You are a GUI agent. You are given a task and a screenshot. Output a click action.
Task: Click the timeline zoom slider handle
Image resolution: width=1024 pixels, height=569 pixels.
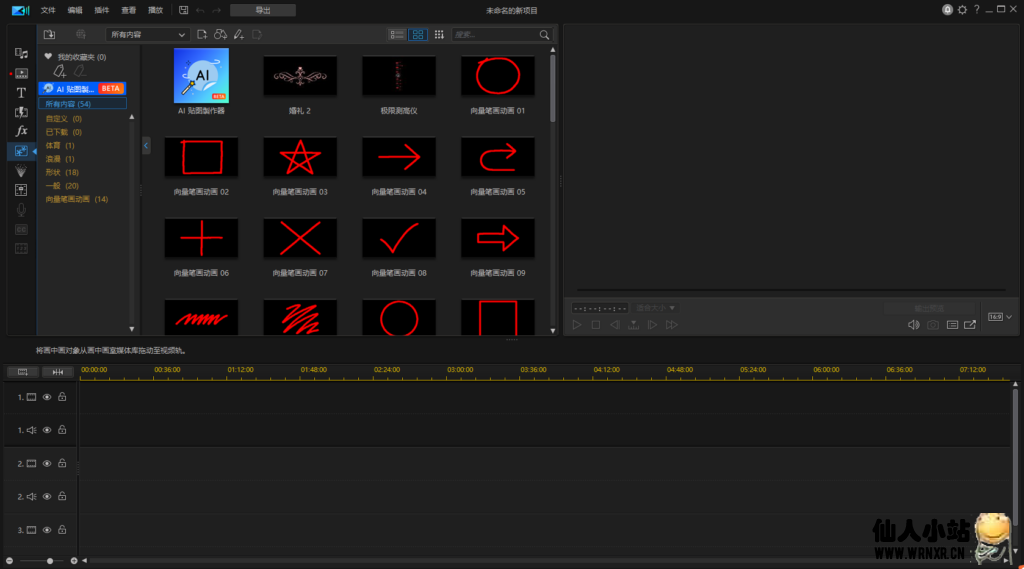click(x=50, y=561)
